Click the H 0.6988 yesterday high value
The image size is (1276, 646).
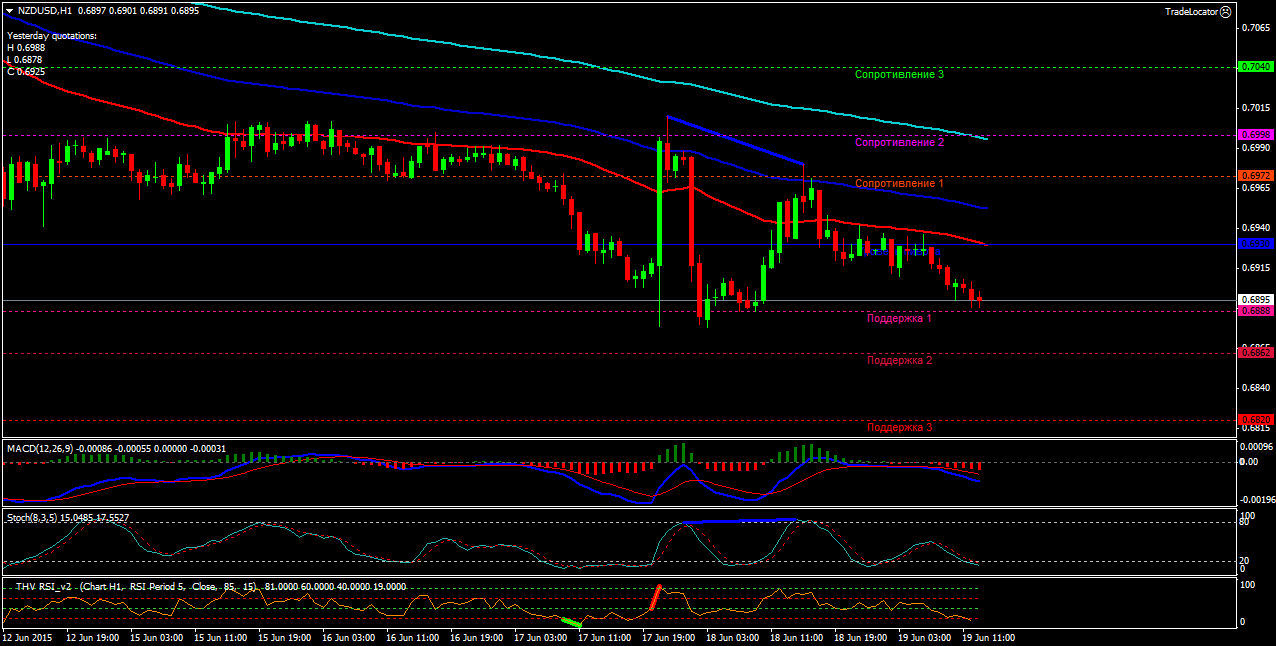coord(26,48)
